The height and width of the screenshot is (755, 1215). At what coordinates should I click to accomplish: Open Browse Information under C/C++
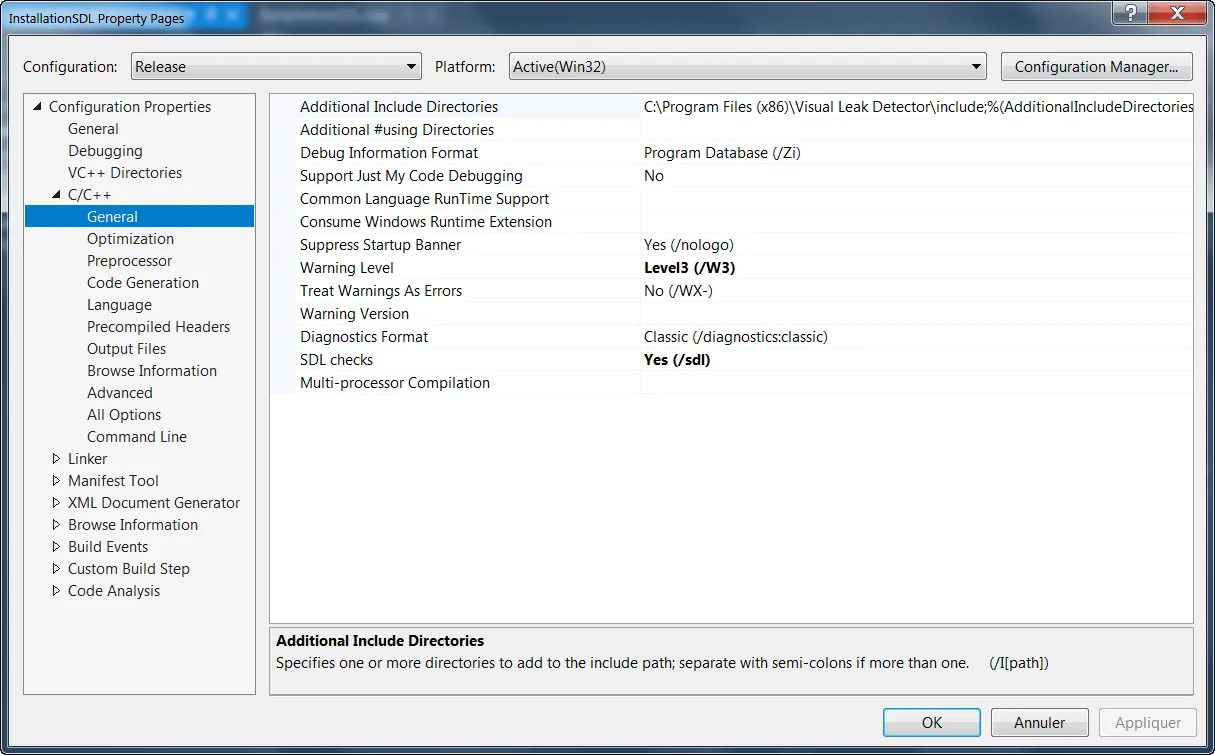click(152, 371)
